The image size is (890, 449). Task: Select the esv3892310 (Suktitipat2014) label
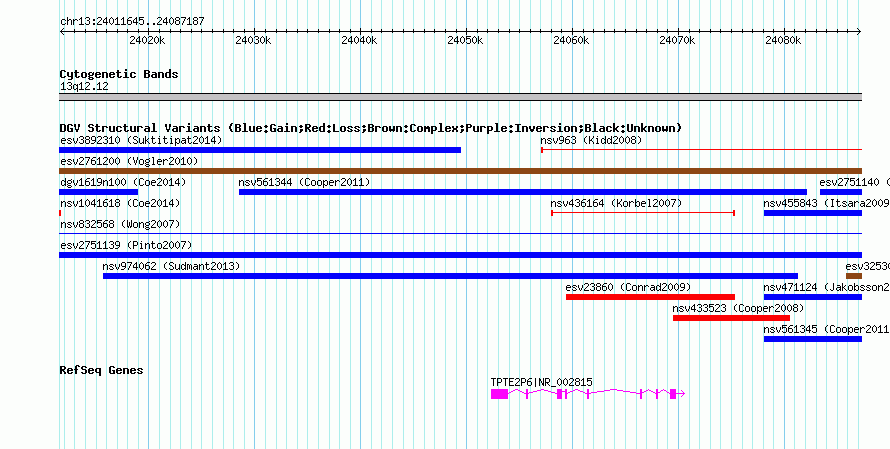[x=141, y=140]
